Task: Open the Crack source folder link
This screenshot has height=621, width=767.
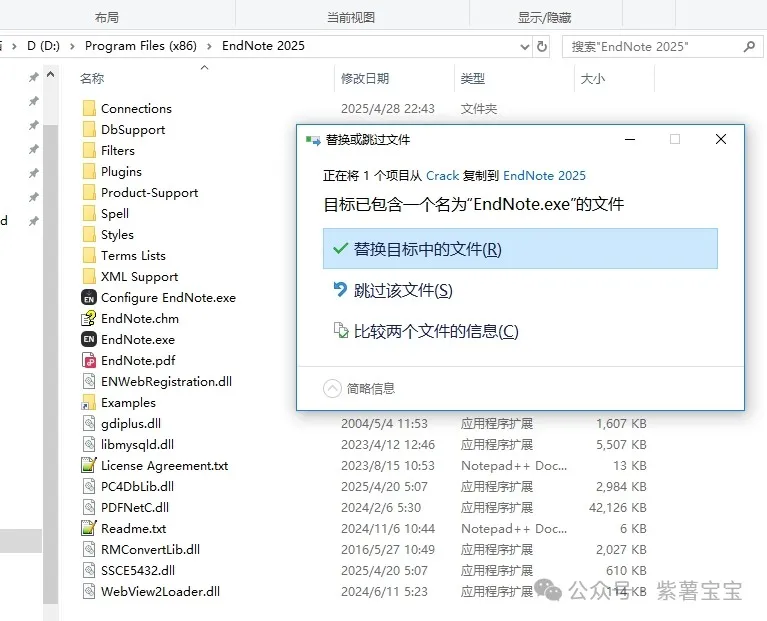Action: [x=442, y=175]
